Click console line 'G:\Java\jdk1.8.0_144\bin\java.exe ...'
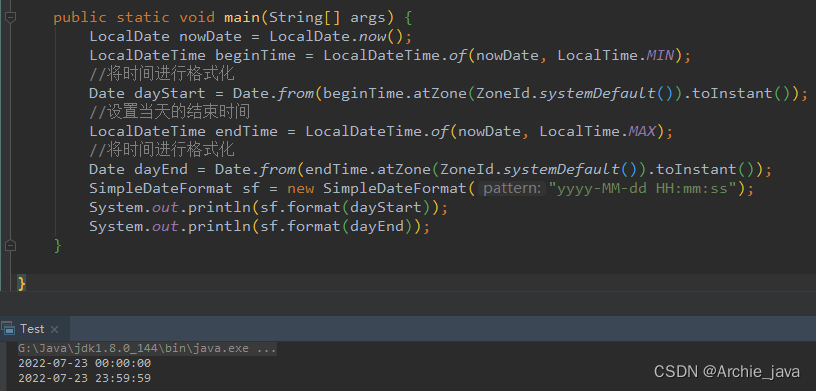Viewport: 816px width, 391px height. coord(147,348)
